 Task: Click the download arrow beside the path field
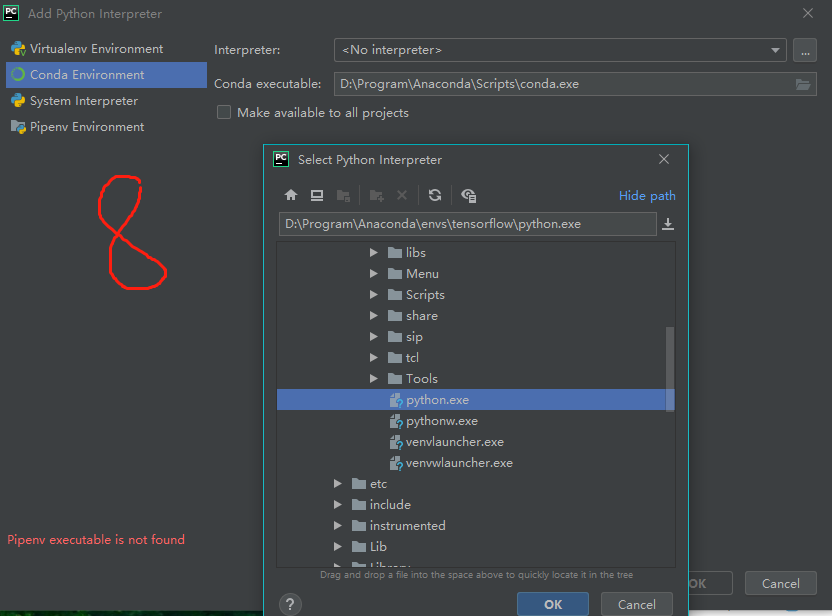click(667, 224)
